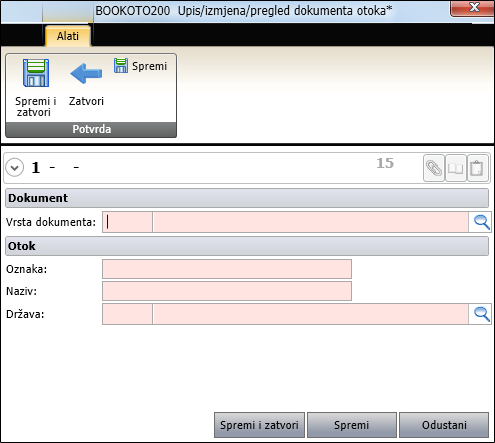Close the BOOKOTO200 window
The image size is (495, 443).
[473, 8]
